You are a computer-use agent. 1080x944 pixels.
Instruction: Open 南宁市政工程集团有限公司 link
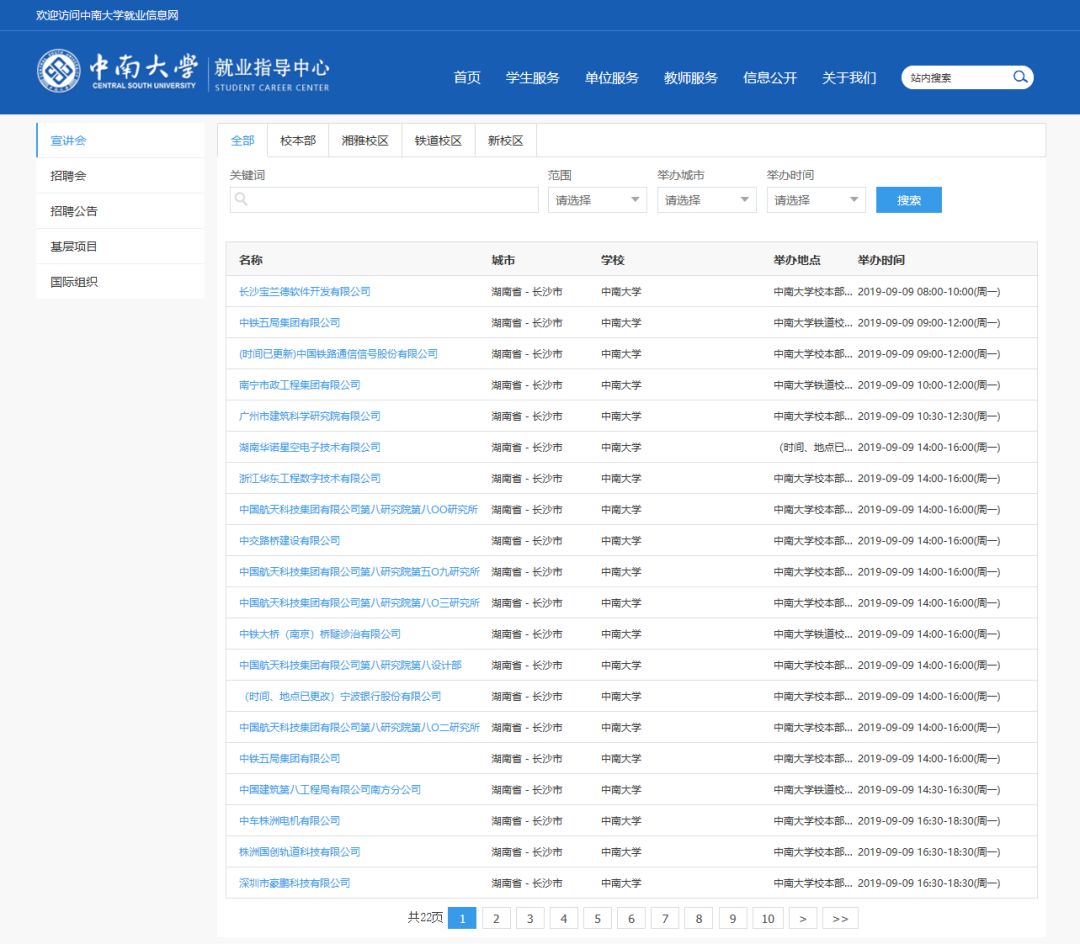tap(300, 385)
